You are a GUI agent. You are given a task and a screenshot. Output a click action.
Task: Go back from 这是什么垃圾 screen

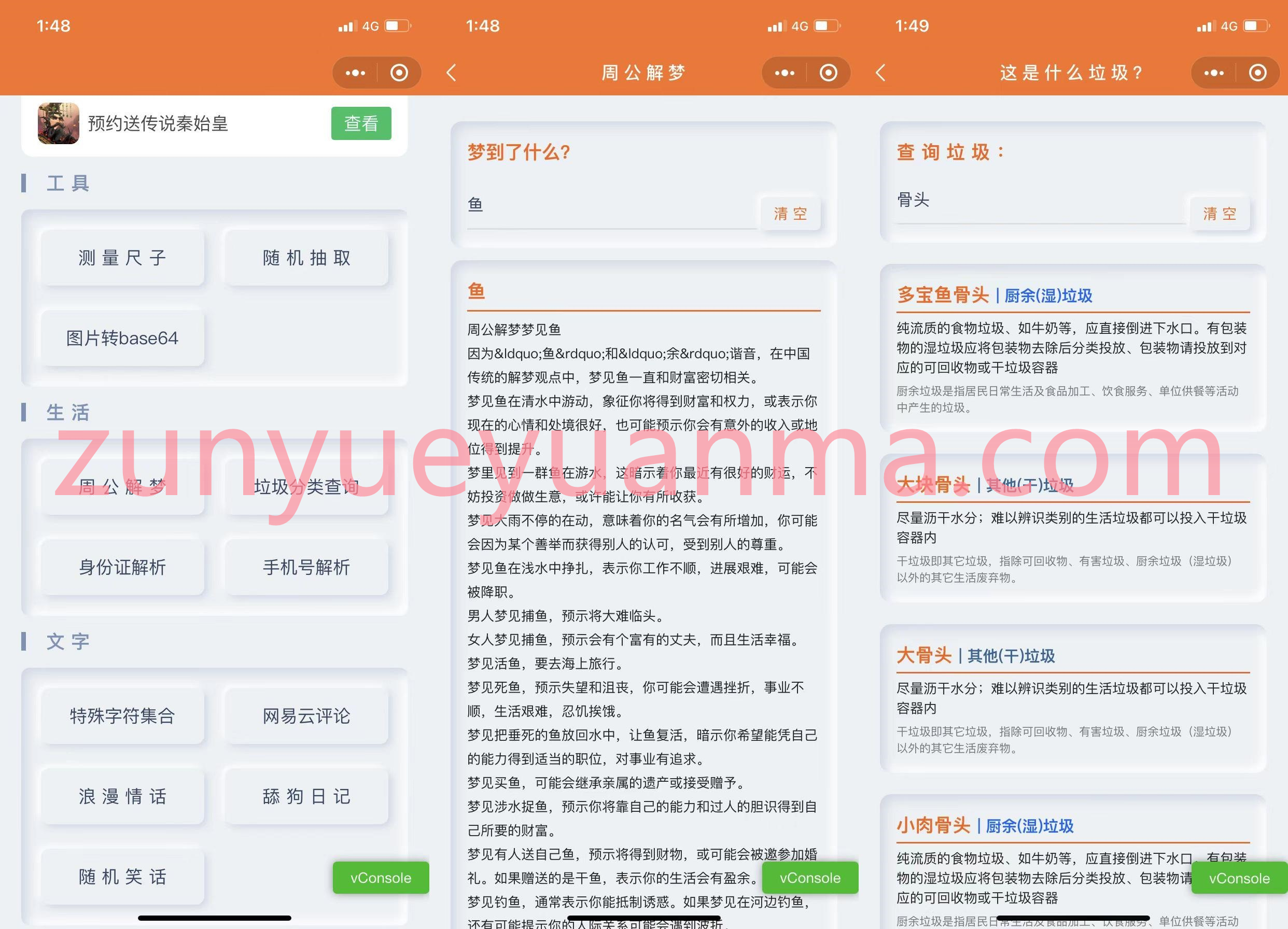881,73
